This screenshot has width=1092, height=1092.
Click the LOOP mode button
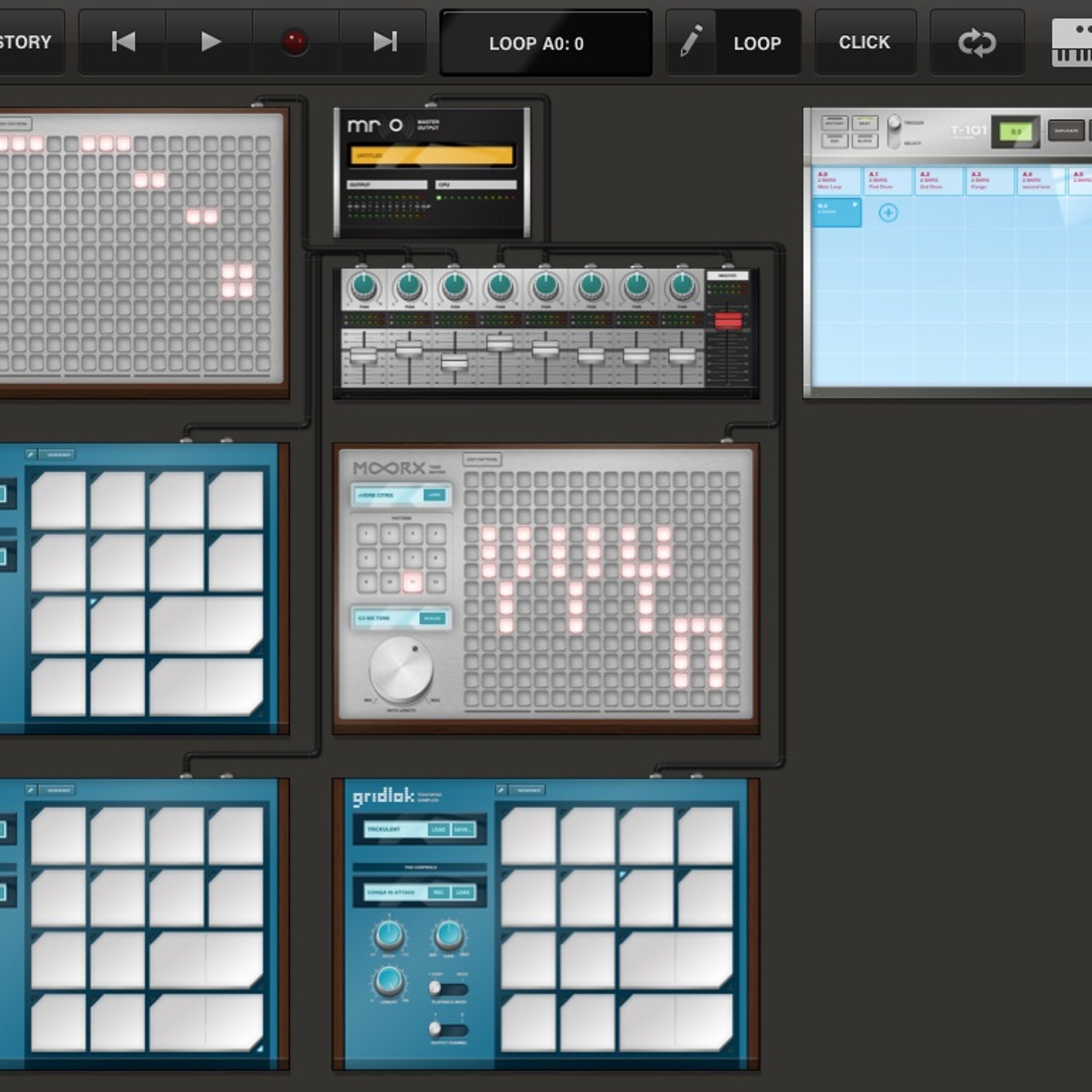coord(757,43)
